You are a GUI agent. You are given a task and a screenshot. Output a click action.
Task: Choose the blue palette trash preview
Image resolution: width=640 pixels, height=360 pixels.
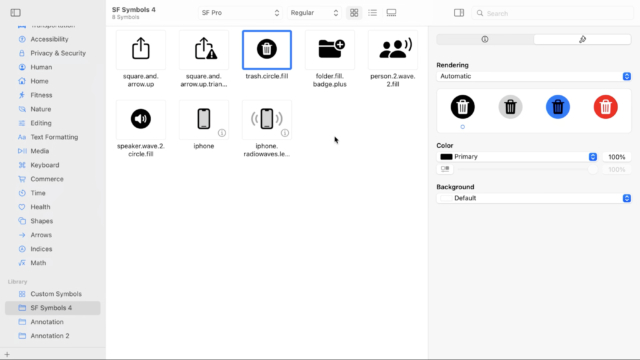(x=558, y=107)
